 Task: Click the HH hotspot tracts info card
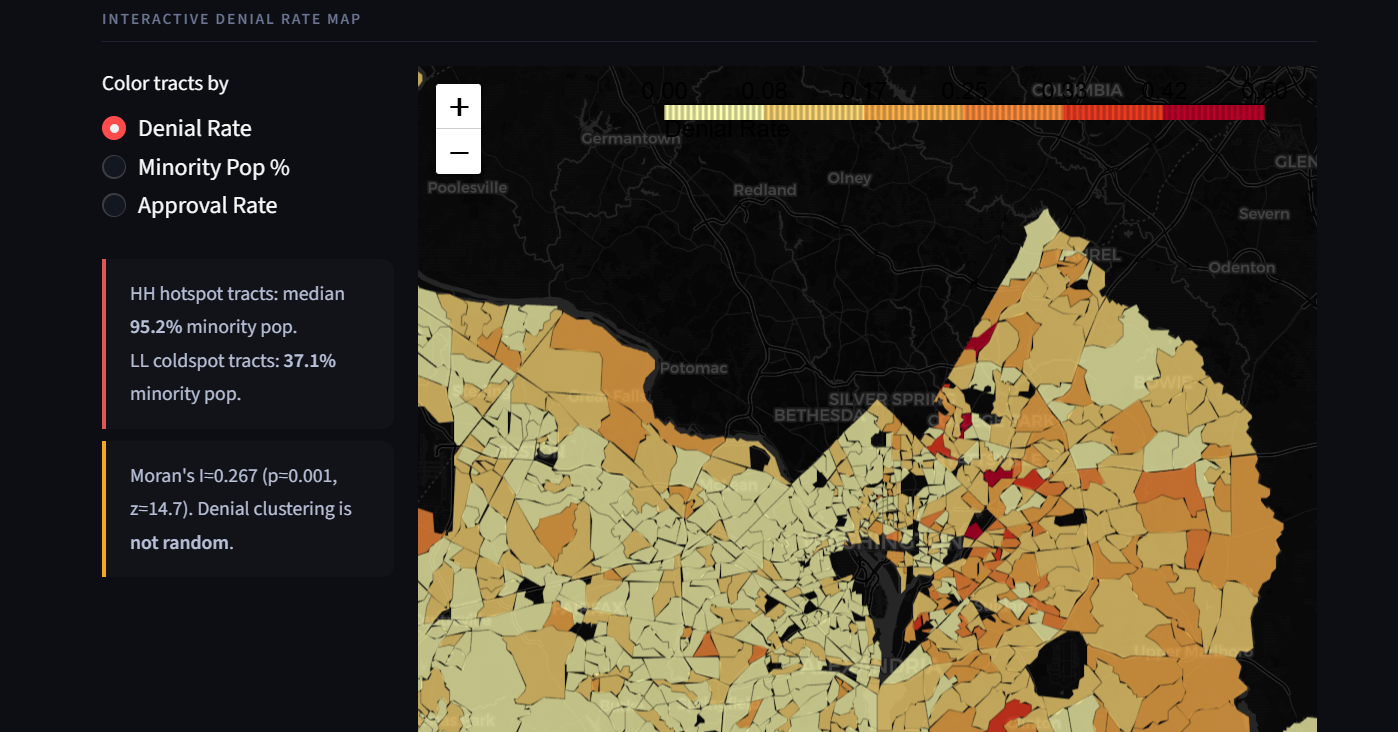[248, 344]
